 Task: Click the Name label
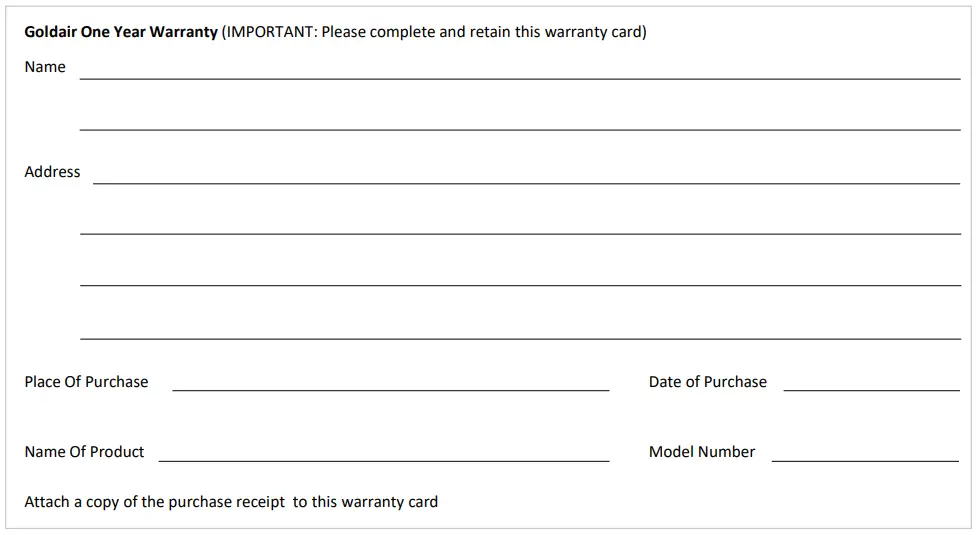point(45,67)
